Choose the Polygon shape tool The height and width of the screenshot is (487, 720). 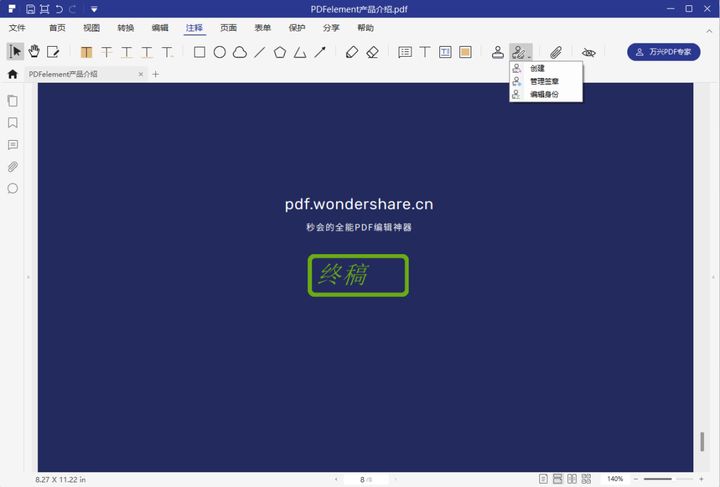(280, 52)
